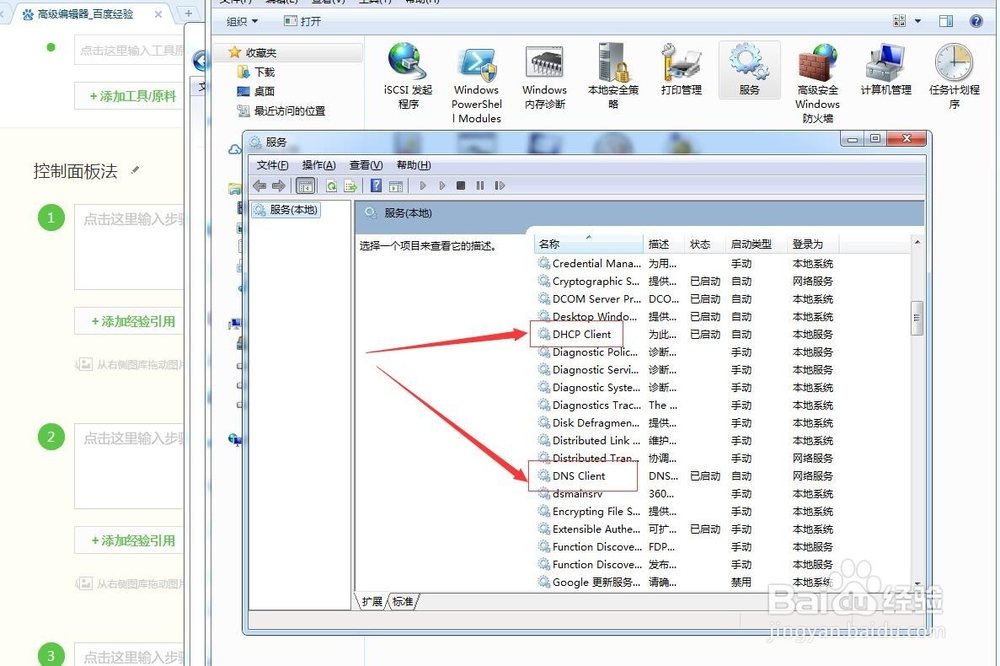Open 打印管理 icon
This screenshot has height=666, width=1000.
coord(681,70)
